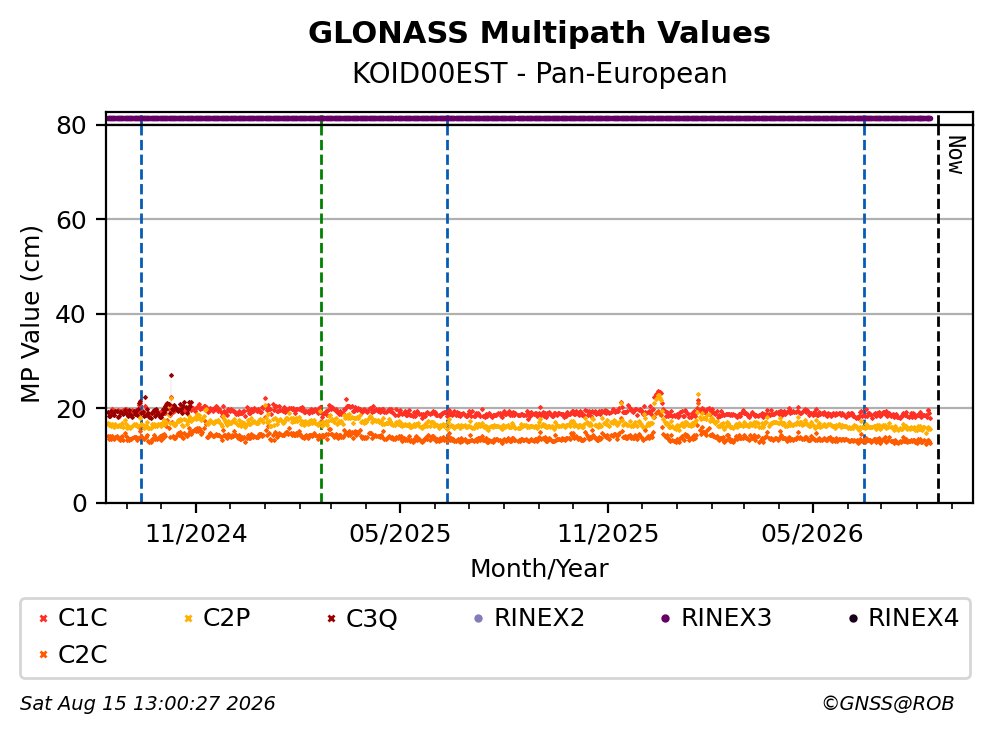
Task: Click the RINEX2 legend dot
Action: (478, 618)
